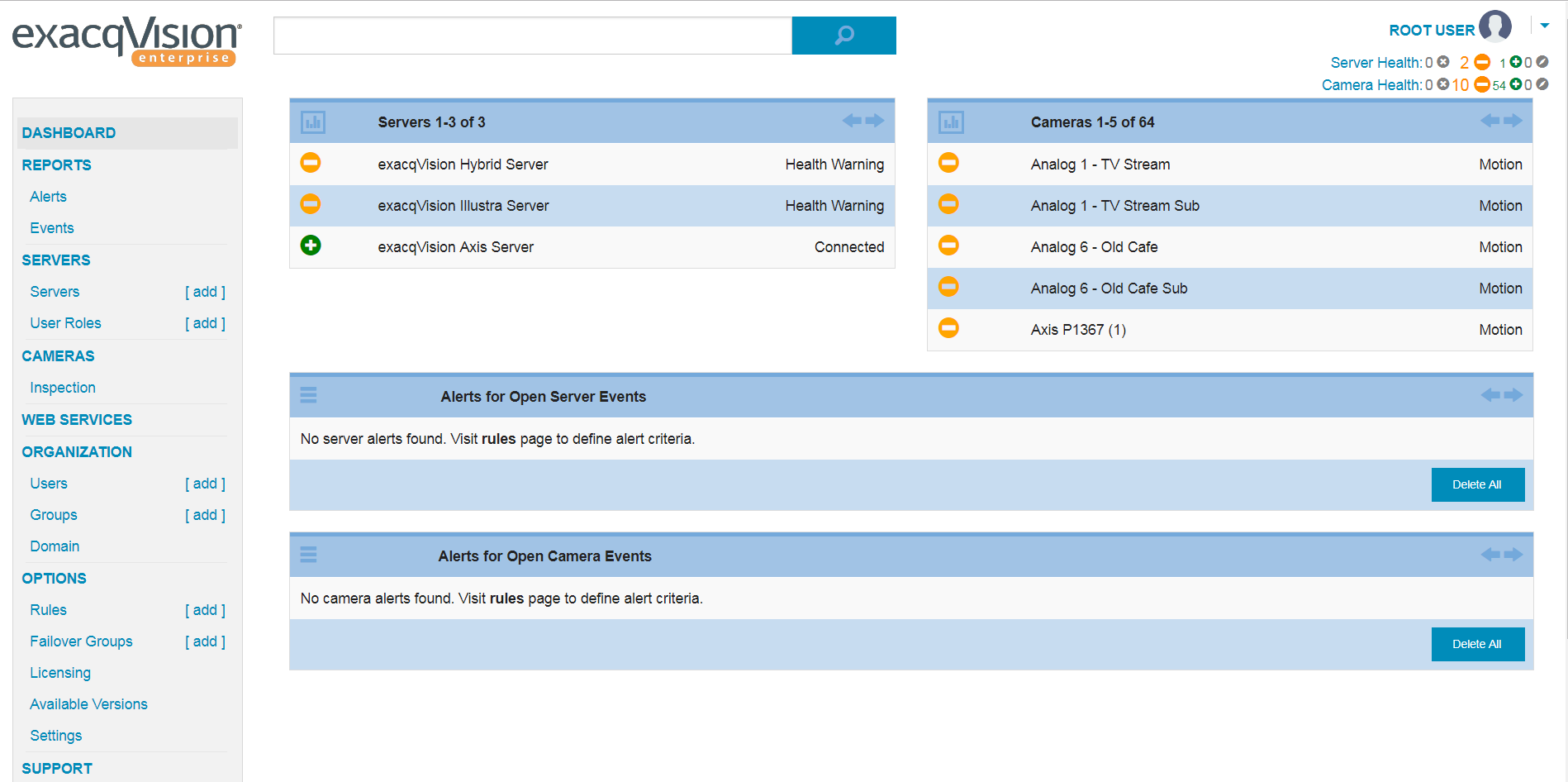Viewport: 1568px width, 782px height.
Task: Click the motion warning icon beside Axis P1367
Action: click(x=948, y=329)
